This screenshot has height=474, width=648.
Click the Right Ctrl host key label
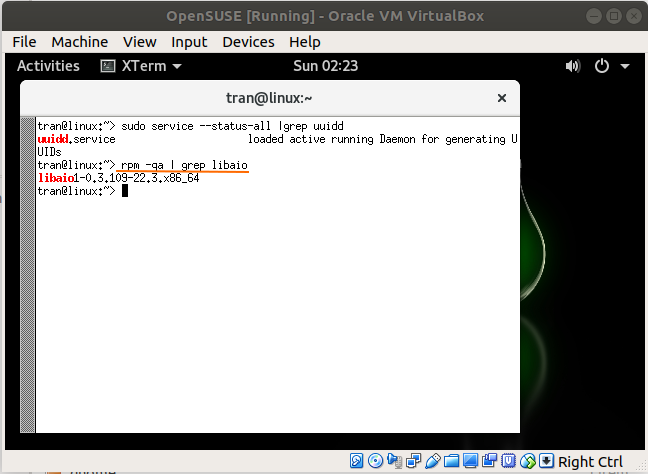(x=590, y=461)
